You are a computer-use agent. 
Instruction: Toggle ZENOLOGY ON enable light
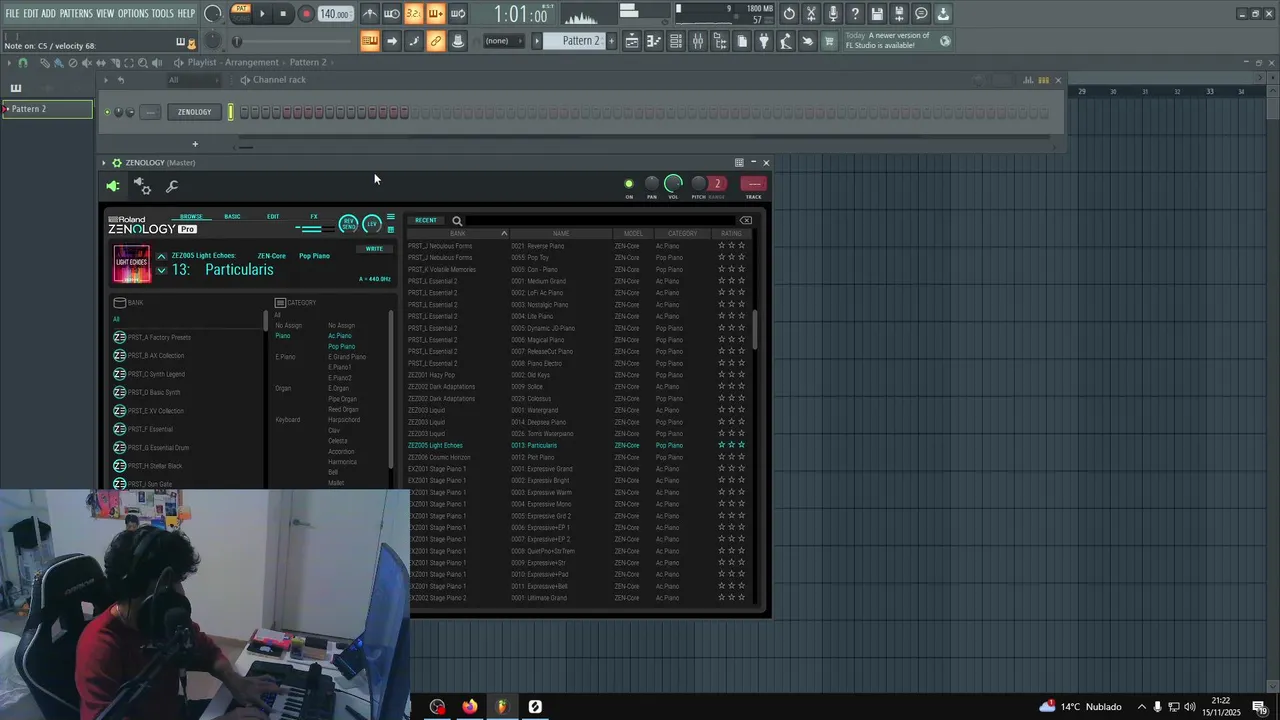click(629, 184)
